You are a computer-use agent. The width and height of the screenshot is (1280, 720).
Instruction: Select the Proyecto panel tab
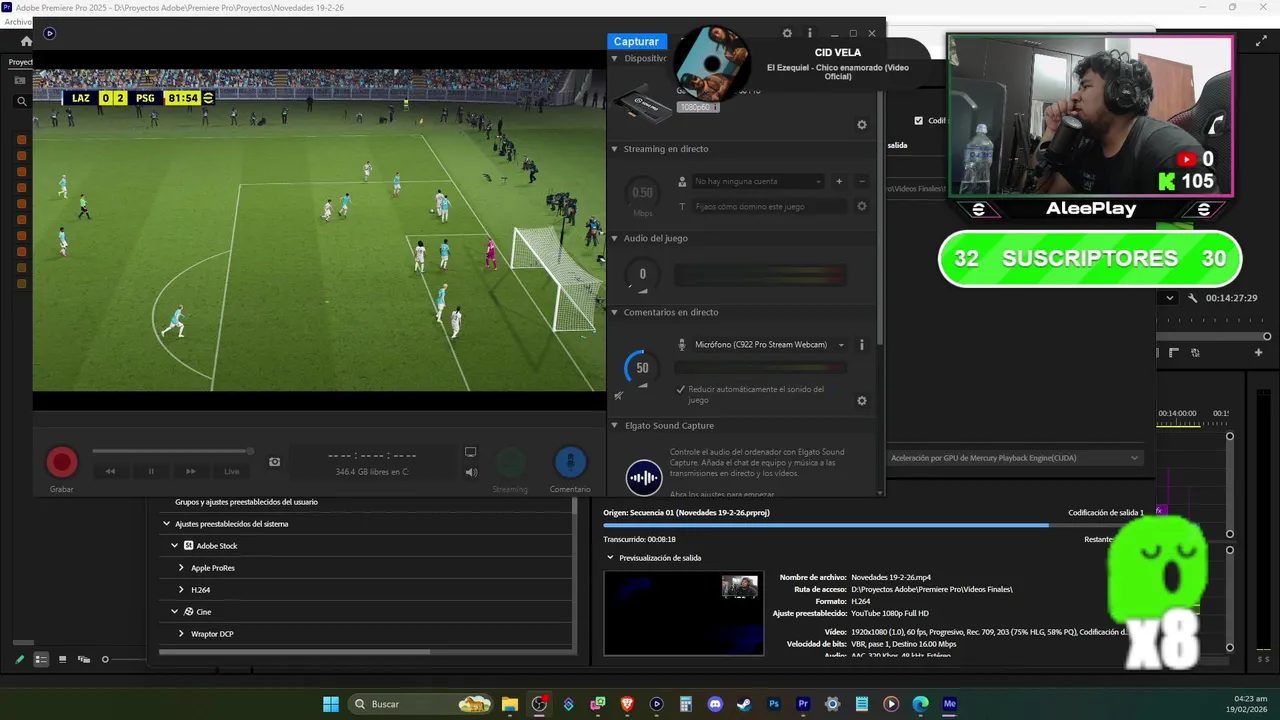pos(20,62)
